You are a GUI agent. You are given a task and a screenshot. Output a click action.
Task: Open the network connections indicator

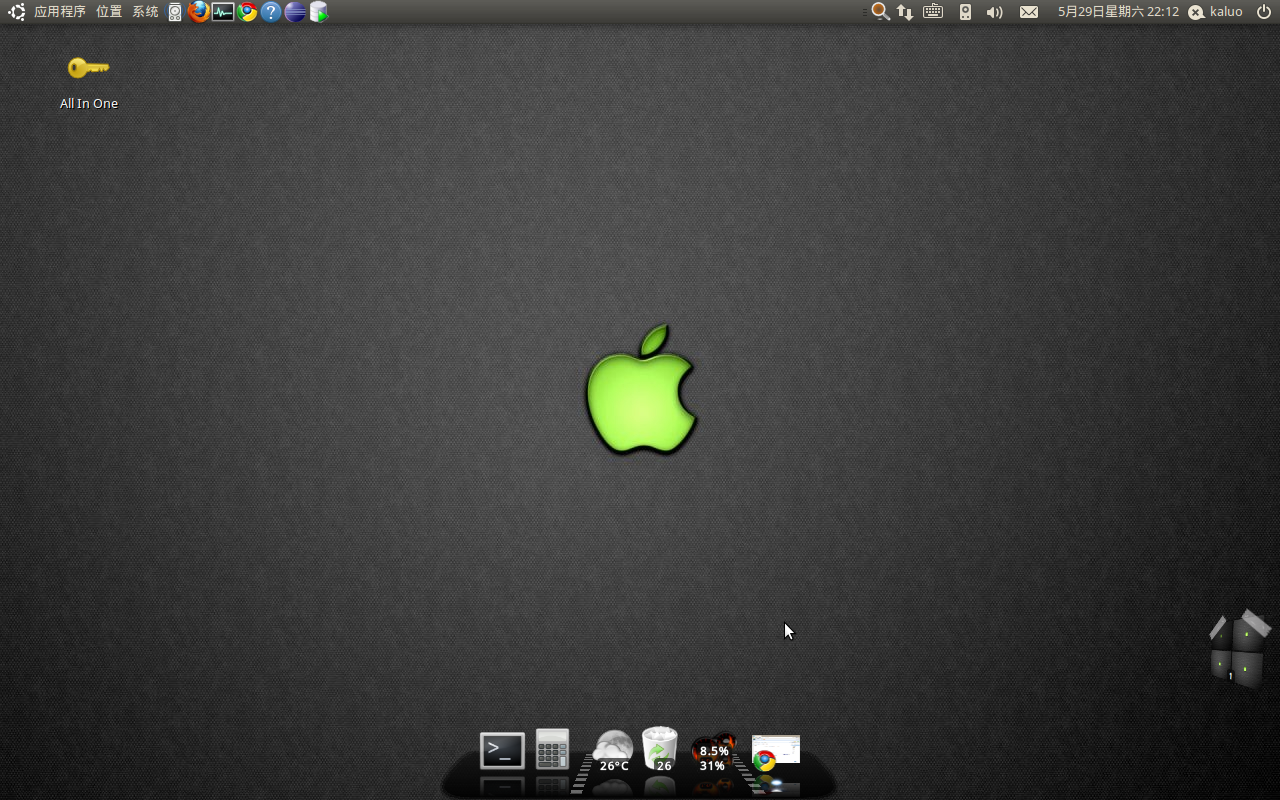click(905, 12)
